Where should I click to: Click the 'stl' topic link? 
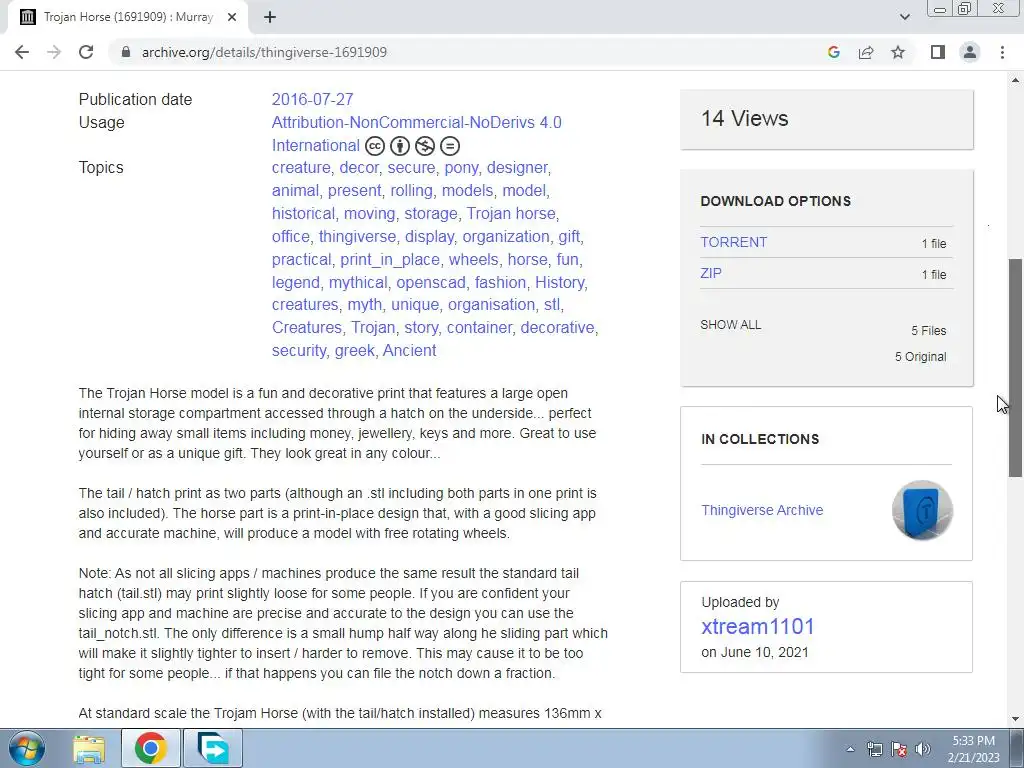(x=552, y=304)
